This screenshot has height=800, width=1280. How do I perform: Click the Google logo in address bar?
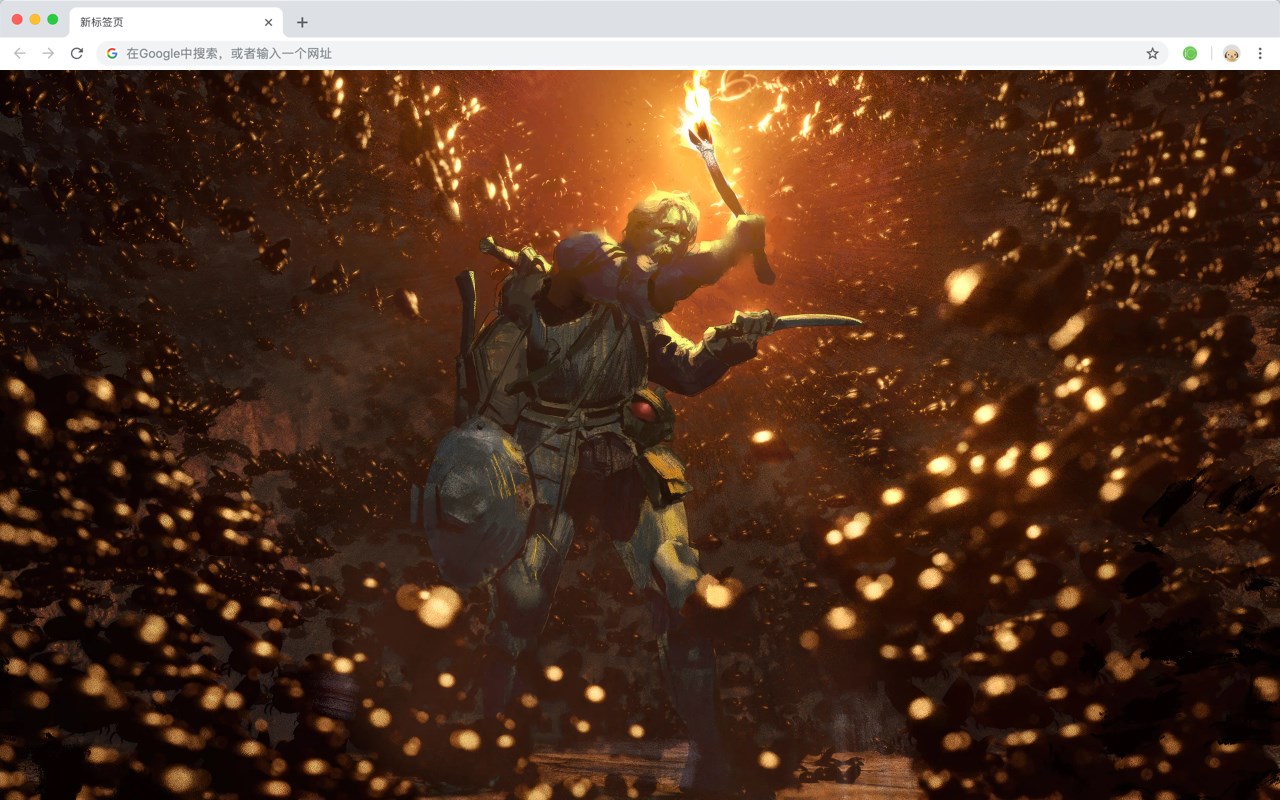[112, 53]
